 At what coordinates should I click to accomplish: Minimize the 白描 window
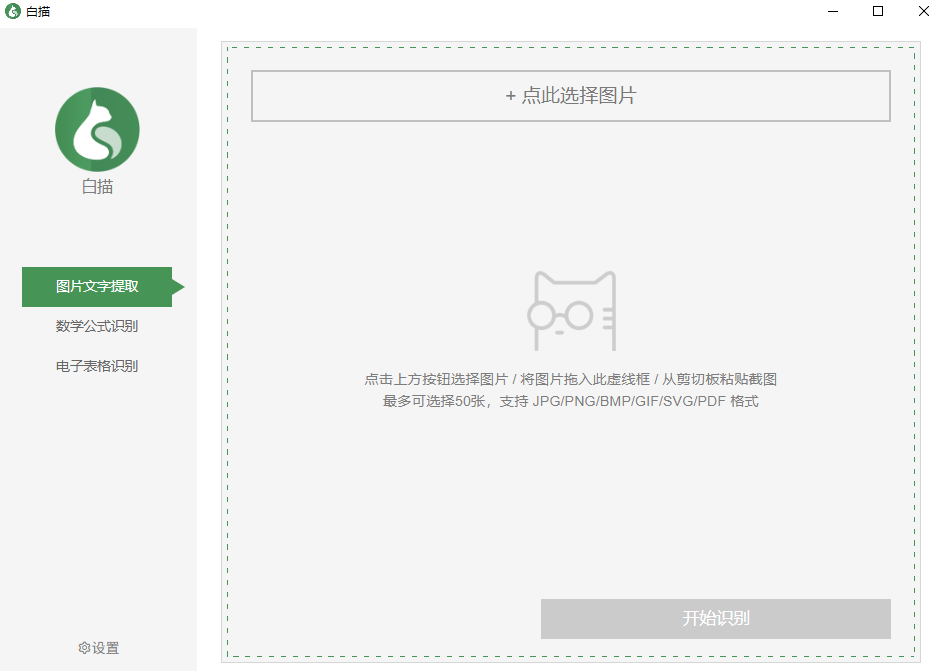click(x=833, y=11)
